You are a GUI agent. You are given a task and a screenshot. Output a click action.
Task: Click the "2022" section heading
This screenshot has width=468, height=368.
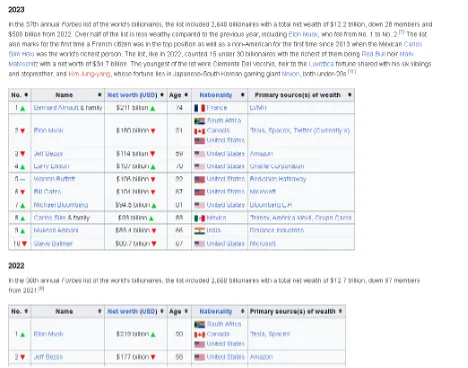point(16,266)
